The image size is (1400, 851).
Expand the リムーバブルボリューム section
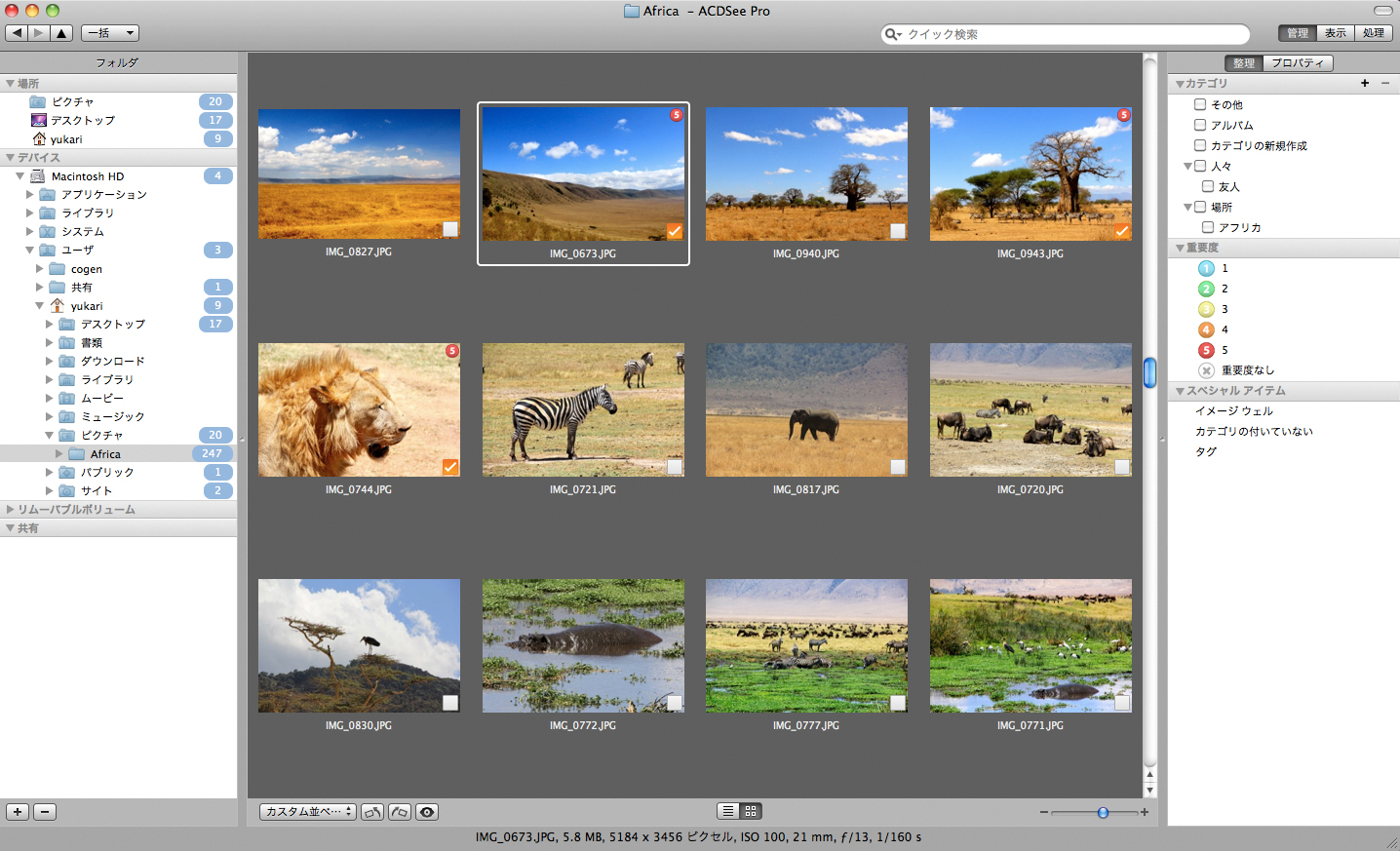[11, 510]
